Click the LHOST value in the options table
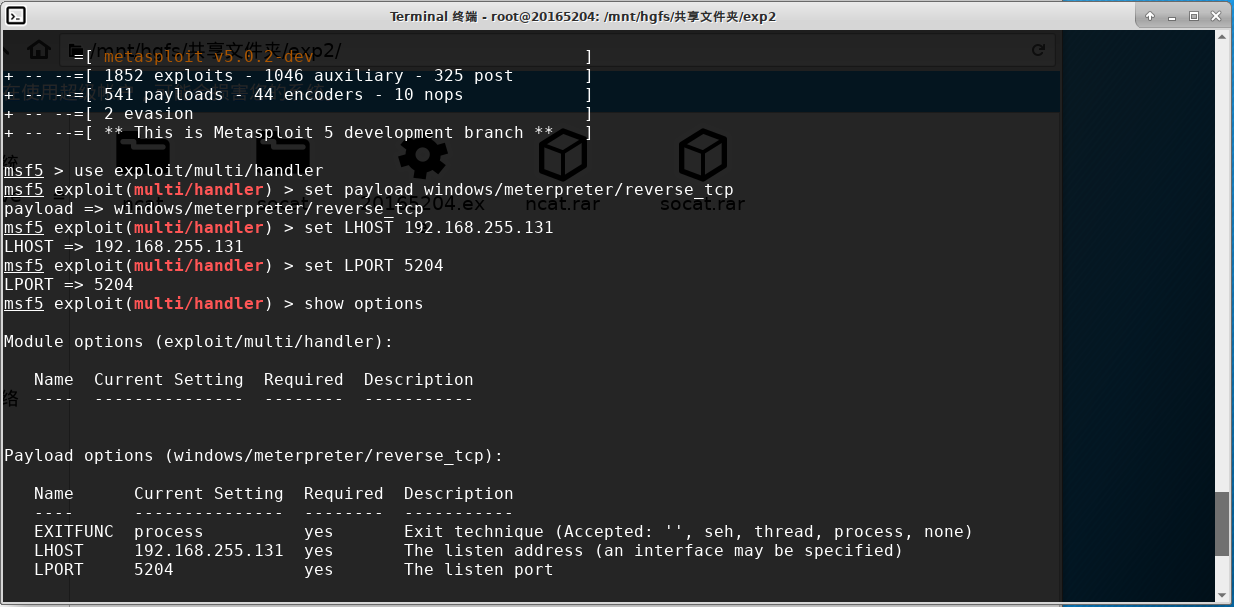This screenshot has height=607, width=1234. point(208,550)
